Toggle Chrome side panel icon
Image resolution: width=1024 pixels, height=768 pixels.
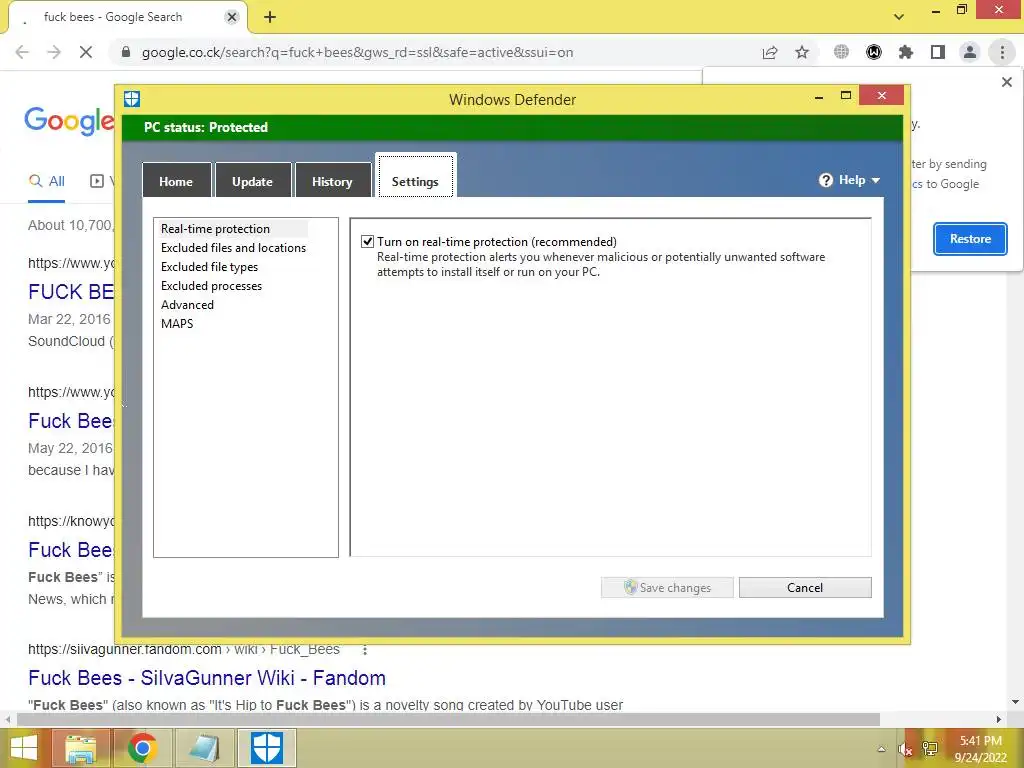(938, 52)
